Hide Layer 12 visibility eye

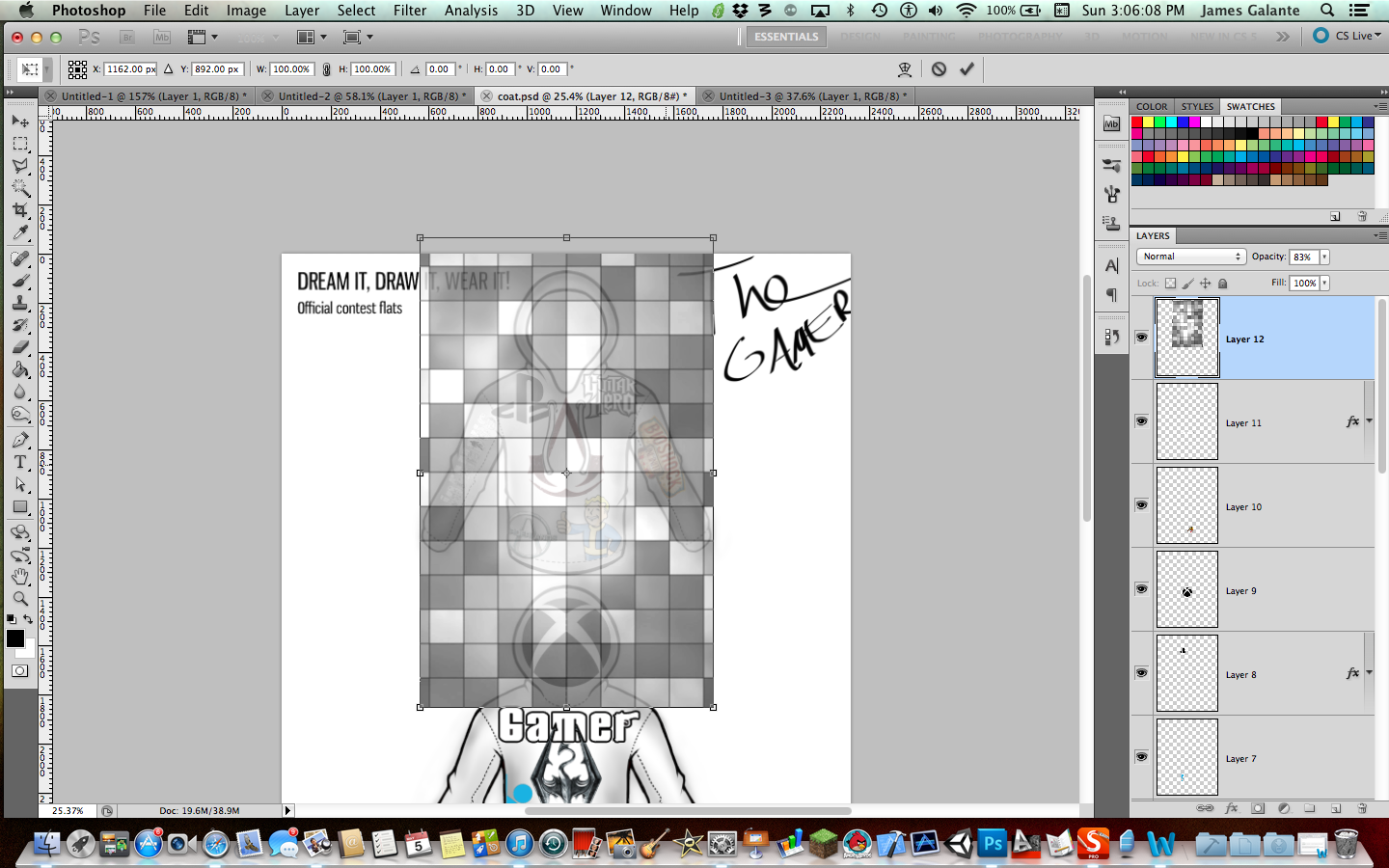tap(1142, 338)
